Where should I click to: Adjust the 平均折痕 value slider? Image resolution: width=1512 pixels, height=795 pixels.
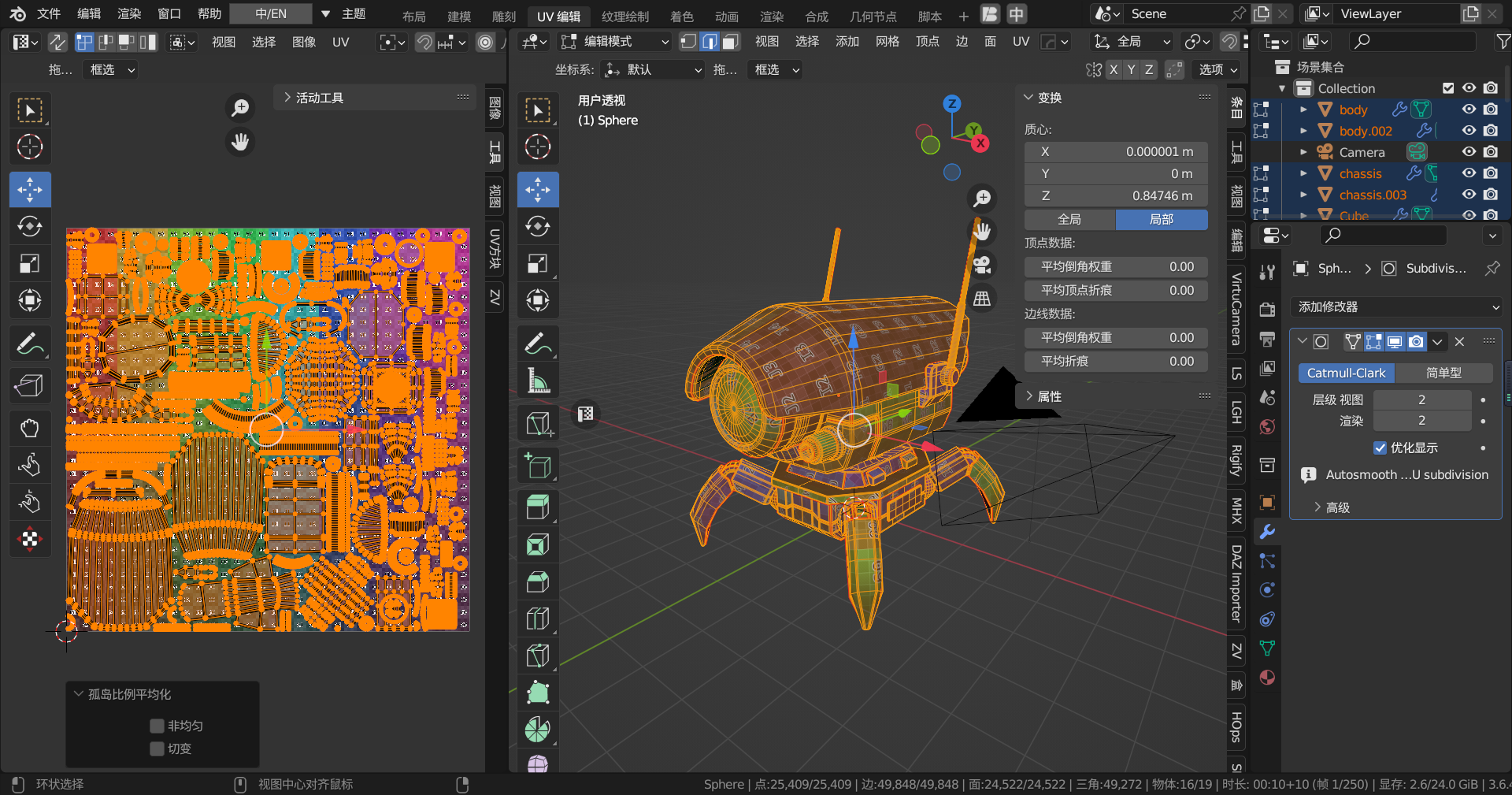pyautogui.click(x=1116, y=361)
